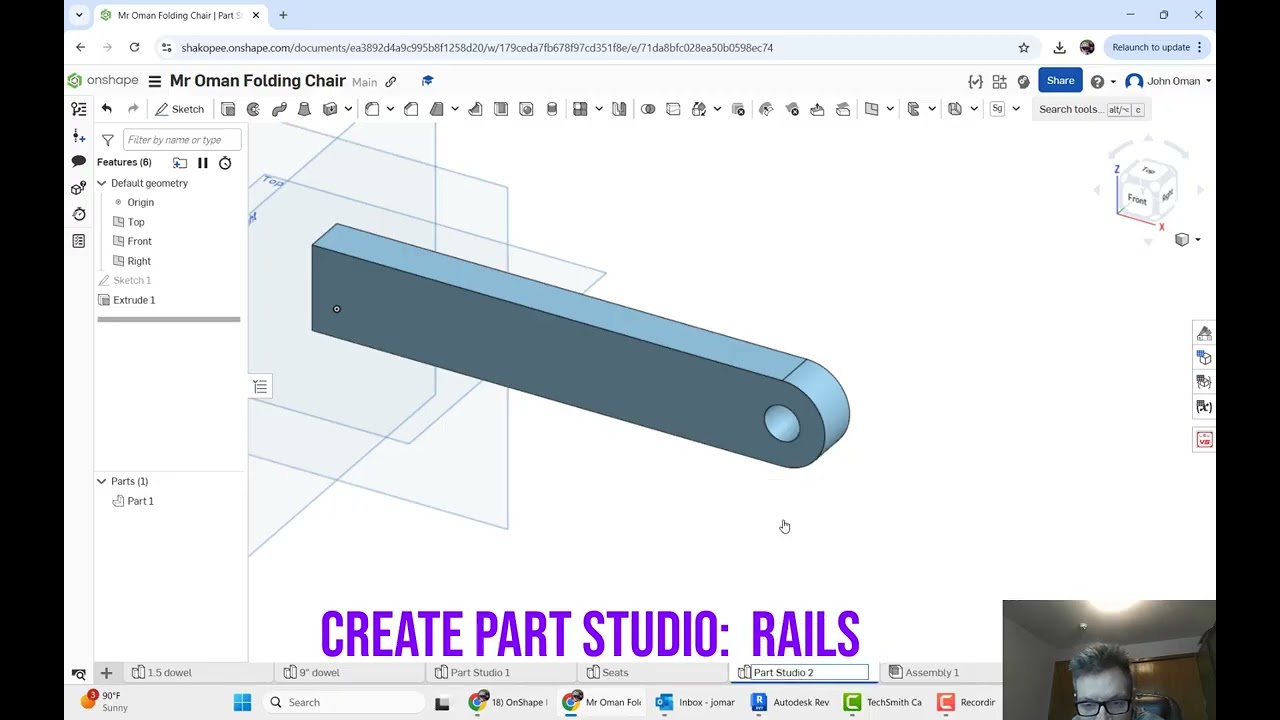Select the Chamfer tool
The image size is (1280, 720).
click(x=411, y=109)
